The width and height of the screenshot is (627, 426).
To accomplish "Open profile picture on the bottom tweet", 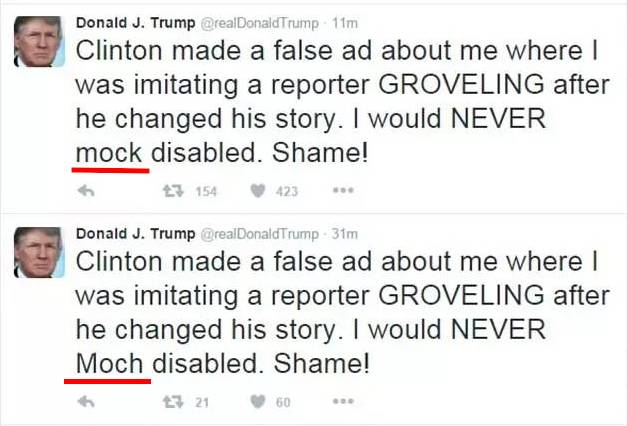I will (x=39, y=252).
